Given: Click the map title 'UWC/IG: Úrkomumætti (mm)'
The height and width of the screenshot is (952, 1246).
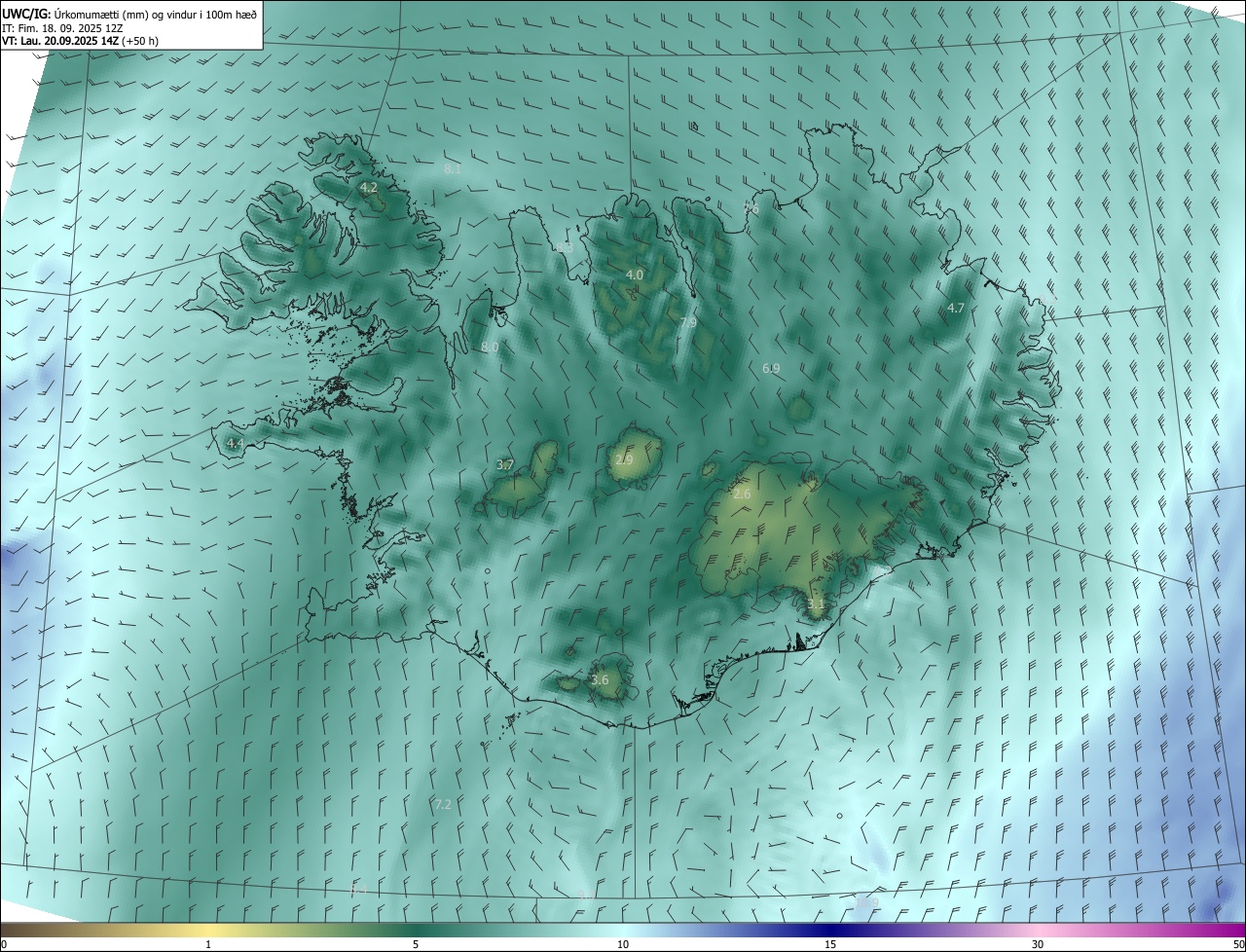Looking at the screenshot, I should pyautogui.click(x=74, y=13).
